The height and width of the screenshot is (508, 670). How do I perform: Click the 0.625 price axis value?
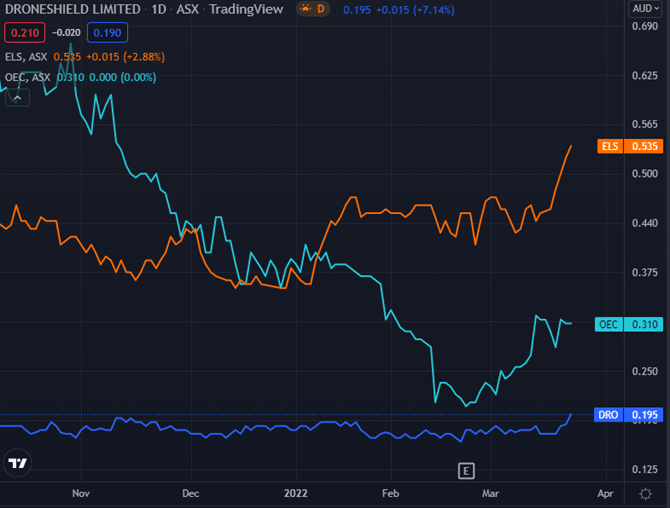click(x=645, y=76)
